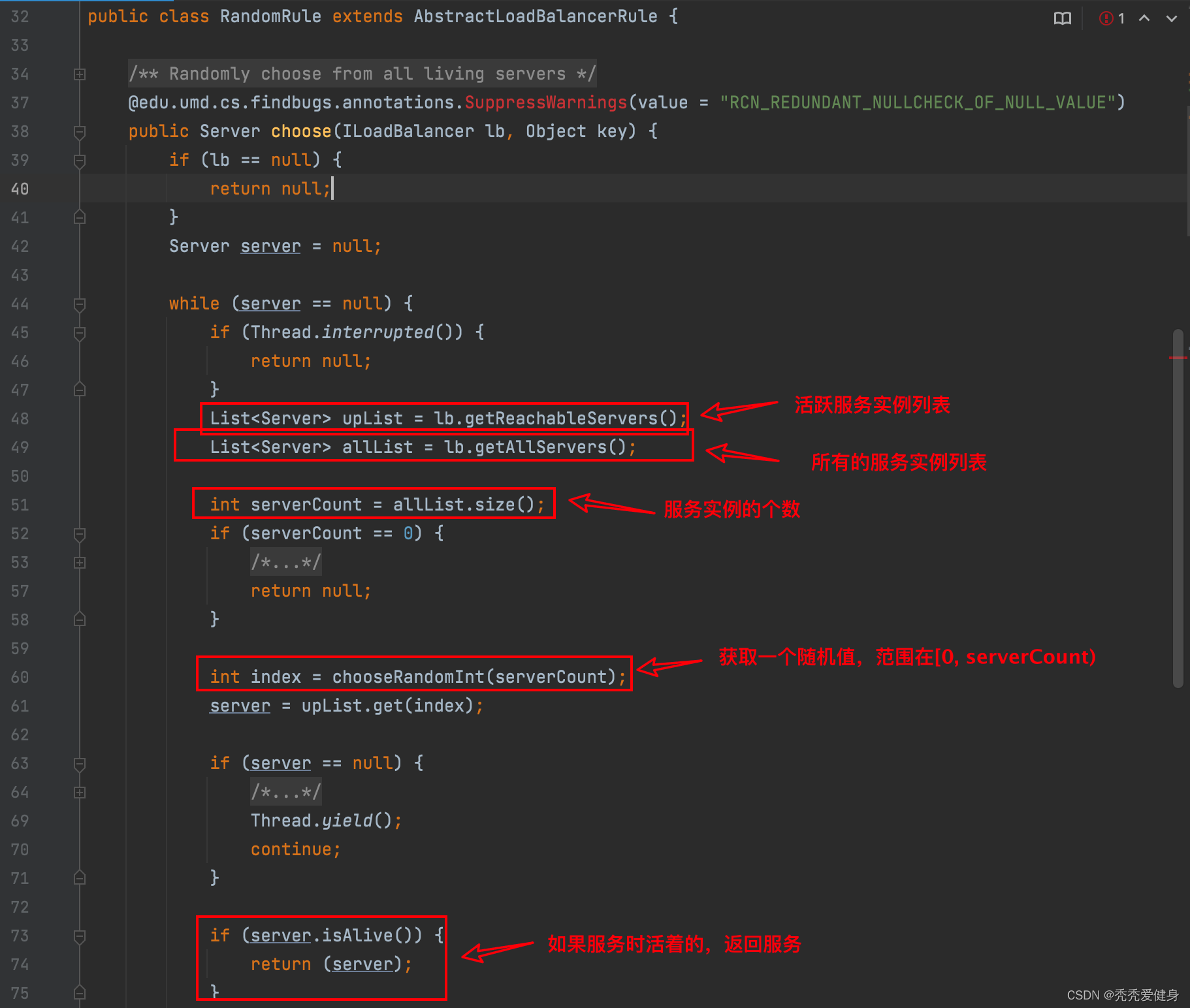
Task: Click the error stripe marker in right scrollbar
Action: pyautogui.click(x=1178, y=358)
